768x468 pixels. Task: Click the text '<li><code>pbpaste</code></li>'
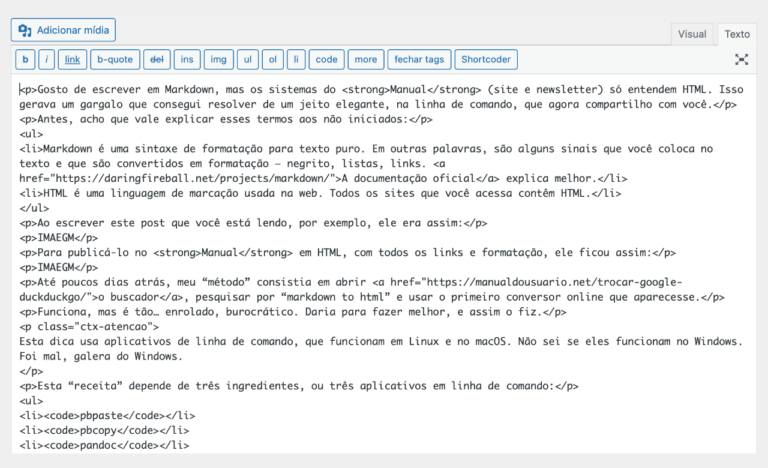107,416
